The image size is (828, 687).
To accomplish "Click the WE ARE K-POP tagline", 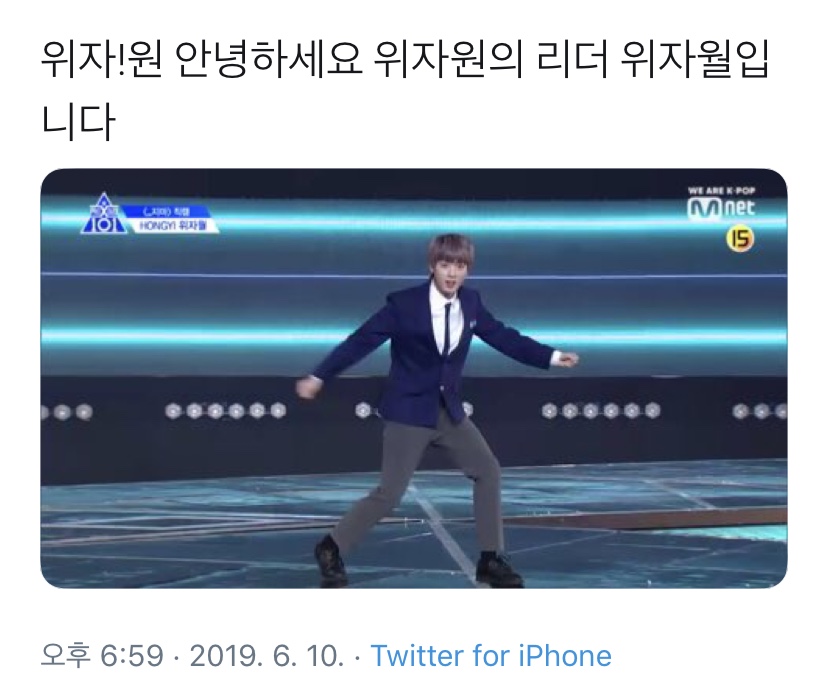I will [721, 191].
